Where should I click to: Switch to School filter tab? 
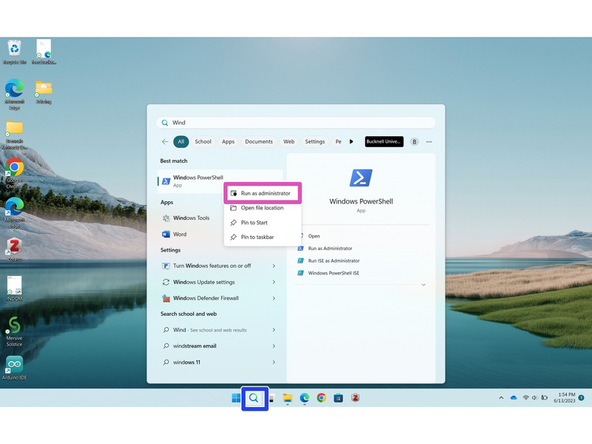pyautogui.click(x=203, y=142)
